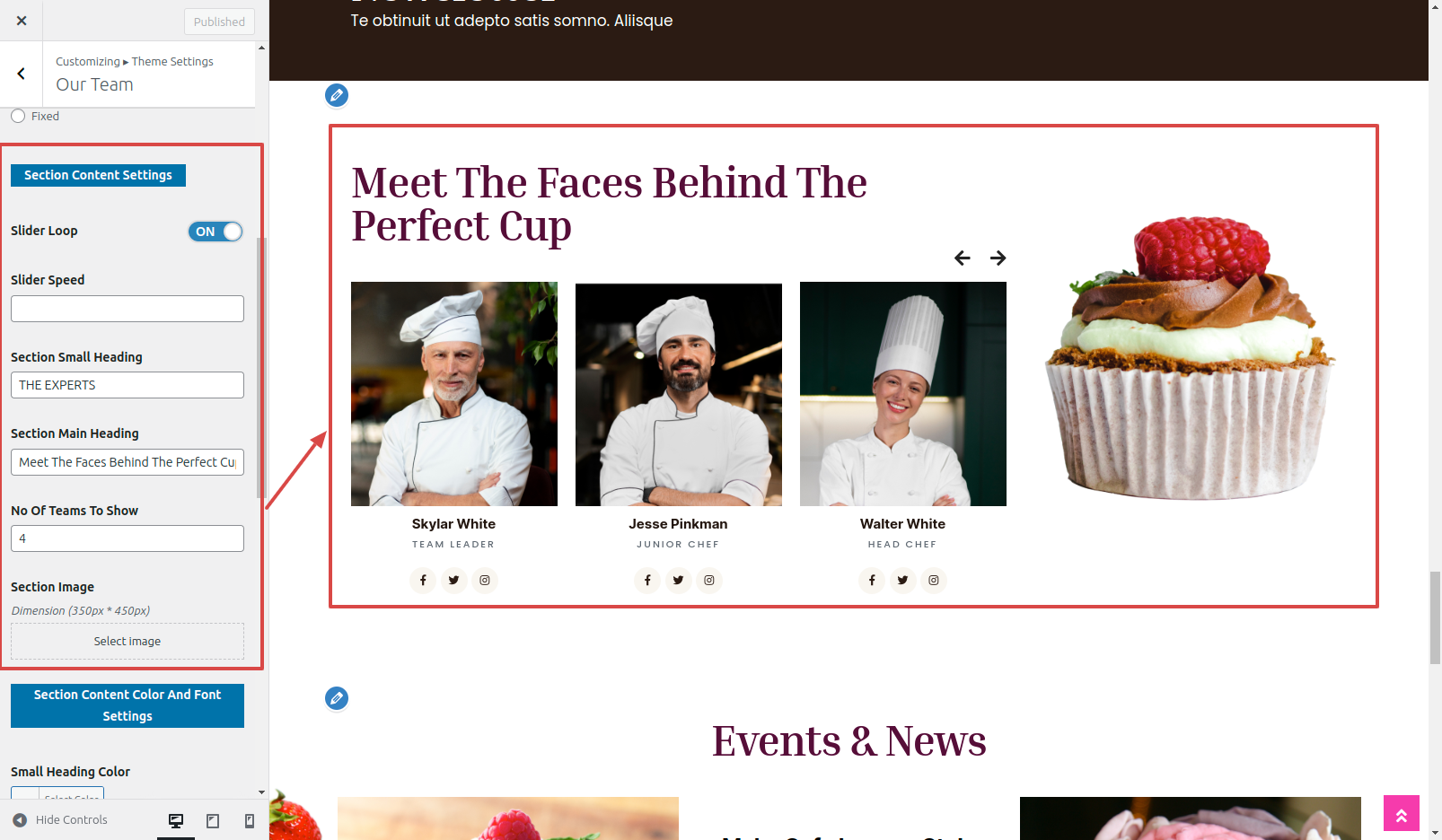
Task: Click the Select image button
Action: coord(127,642)
